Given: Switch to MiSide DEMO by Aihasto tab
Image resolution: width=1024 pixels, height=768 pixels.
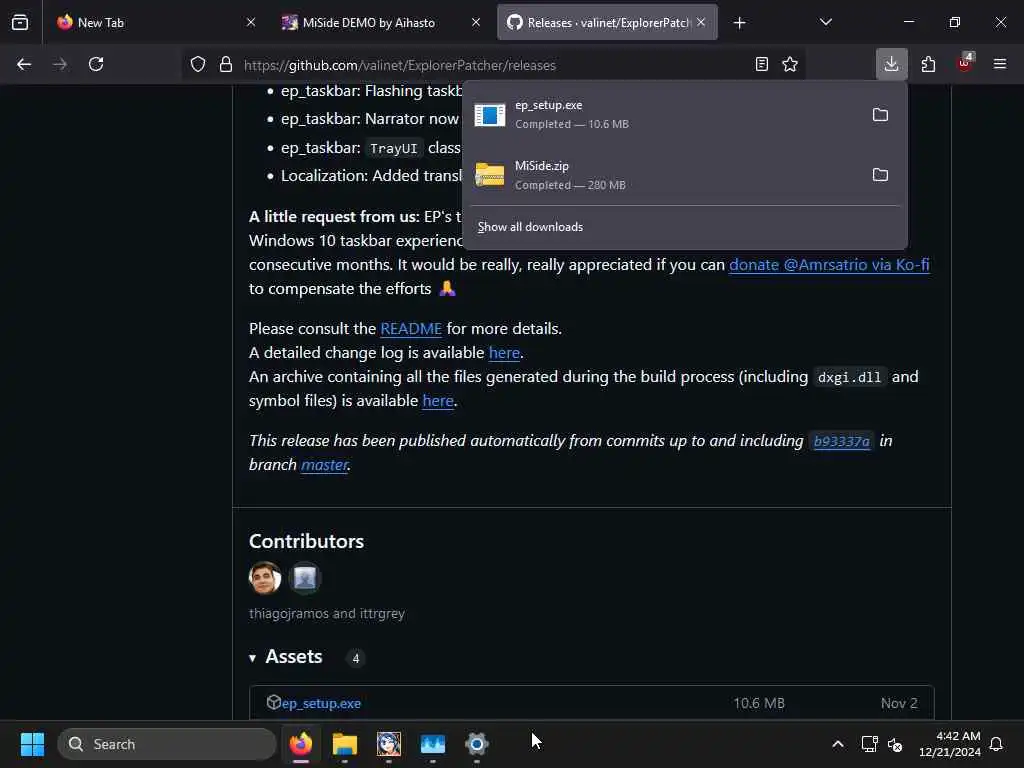Looking at the screenshot, I should click(x=381, y=22).
